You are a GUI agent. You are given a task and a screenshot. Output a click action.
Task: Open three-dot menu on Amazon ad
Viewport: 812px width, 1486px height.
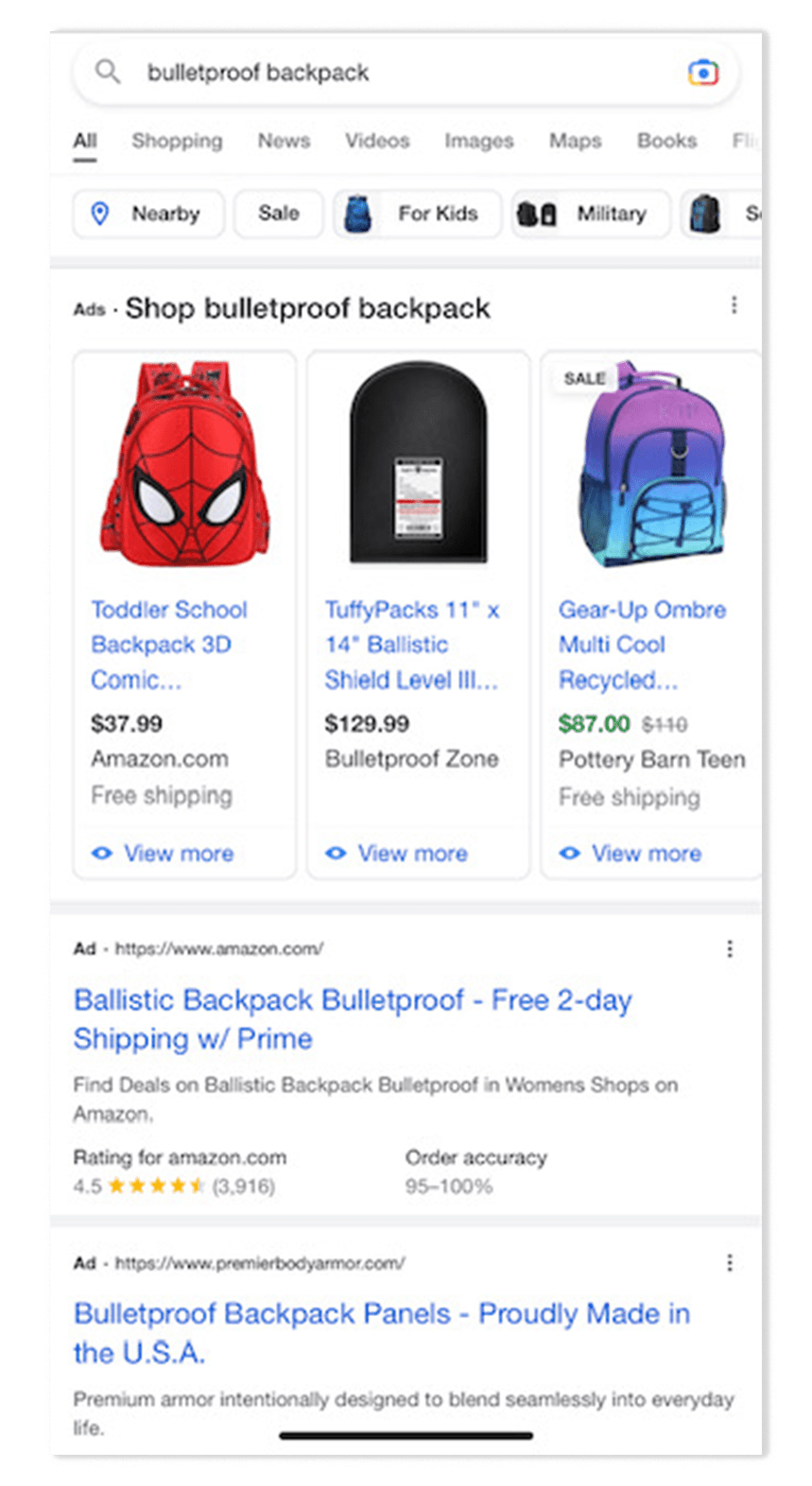(x=730, y=949)
